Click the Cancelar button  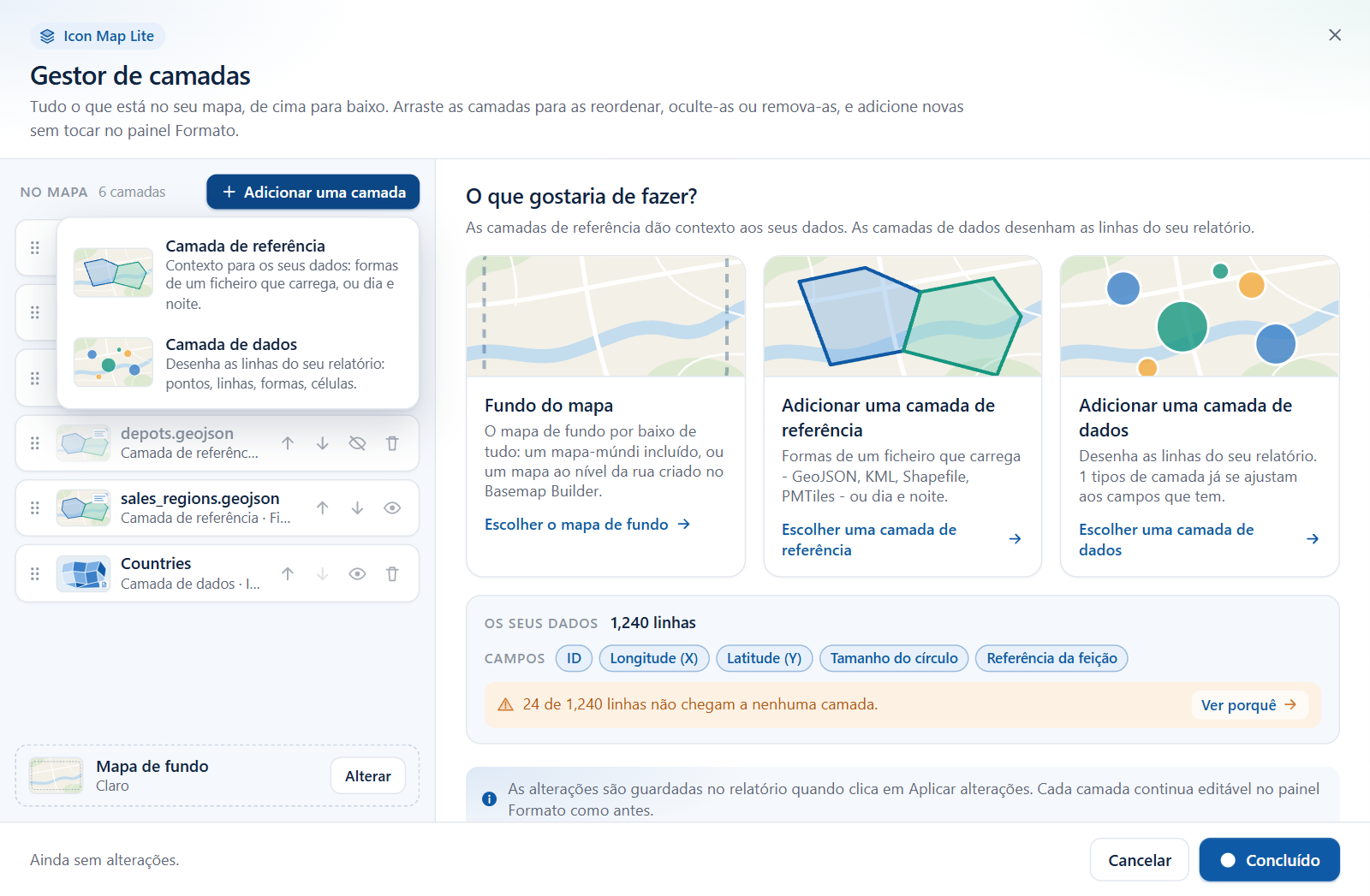click(1140, 860)
